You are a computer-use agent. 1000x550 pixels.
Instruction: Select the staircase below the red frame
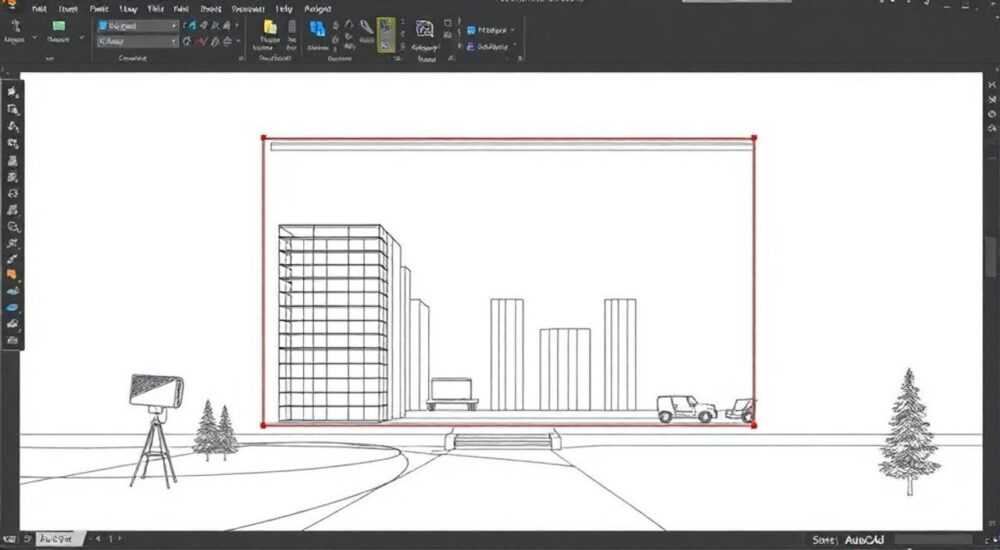coord(503,440)
